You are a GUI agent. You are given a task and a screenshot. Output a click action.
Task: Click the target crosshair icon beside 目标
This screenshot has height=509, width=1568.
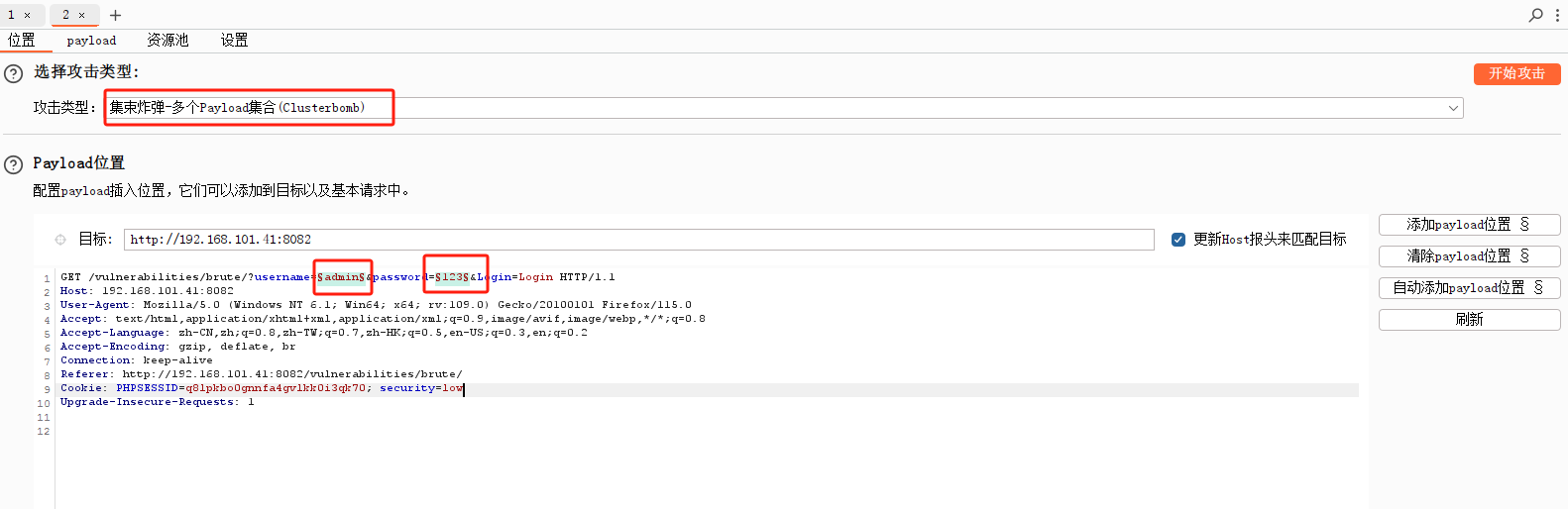(x=60, y=240)
